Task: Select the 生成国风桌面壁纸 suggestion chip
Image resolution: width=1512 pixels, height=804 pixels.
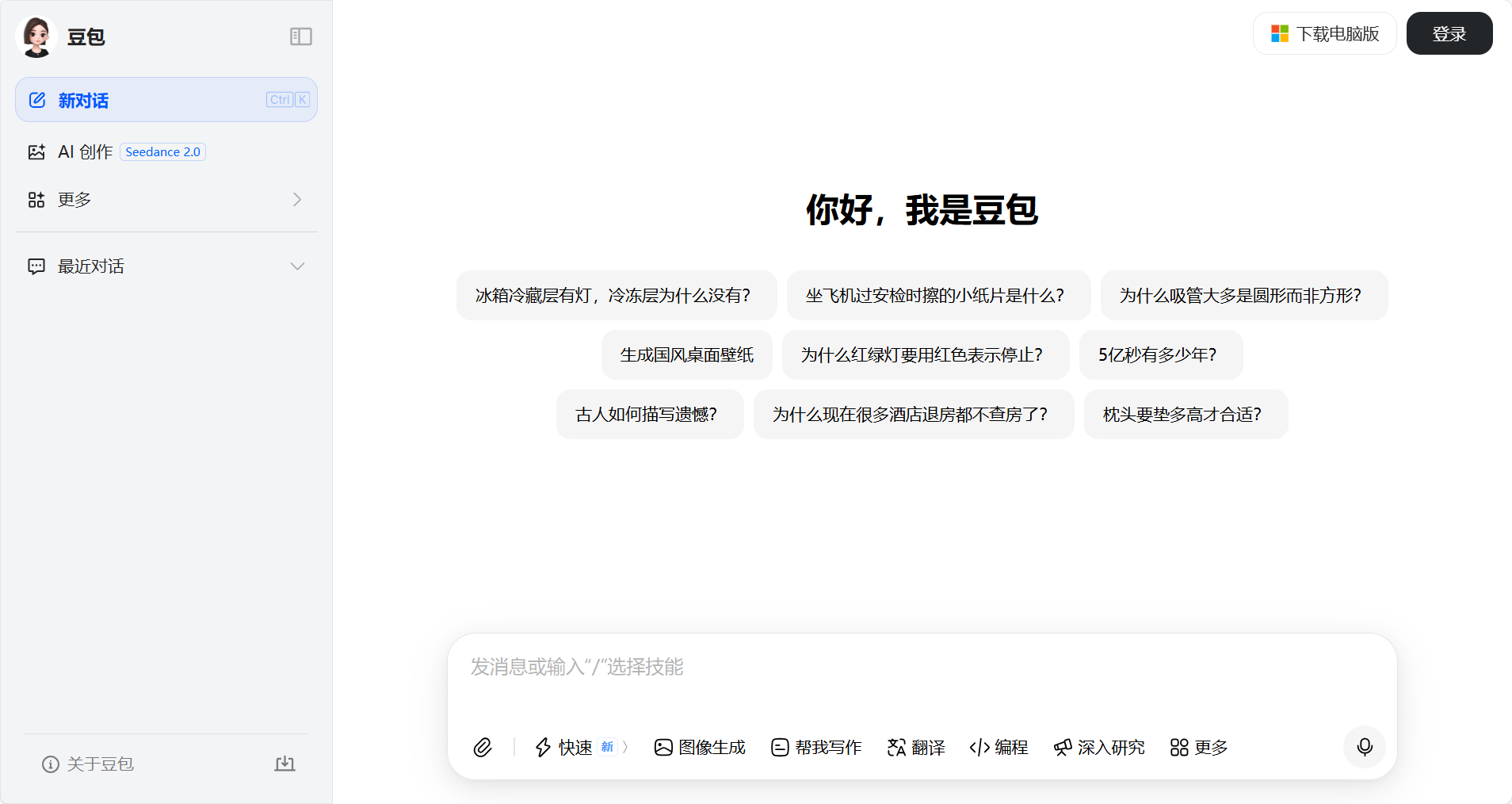Action: [x=686, y=354]
